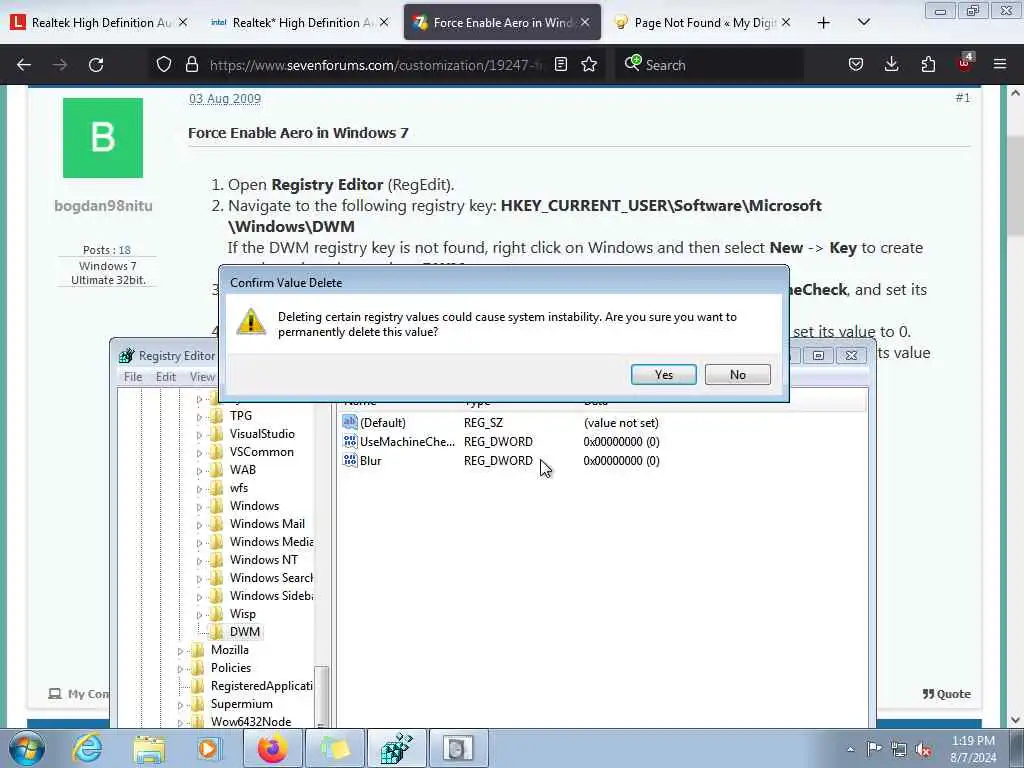Switch to the Page Not Found tab
1024x768 pixels.
[703, 23]
